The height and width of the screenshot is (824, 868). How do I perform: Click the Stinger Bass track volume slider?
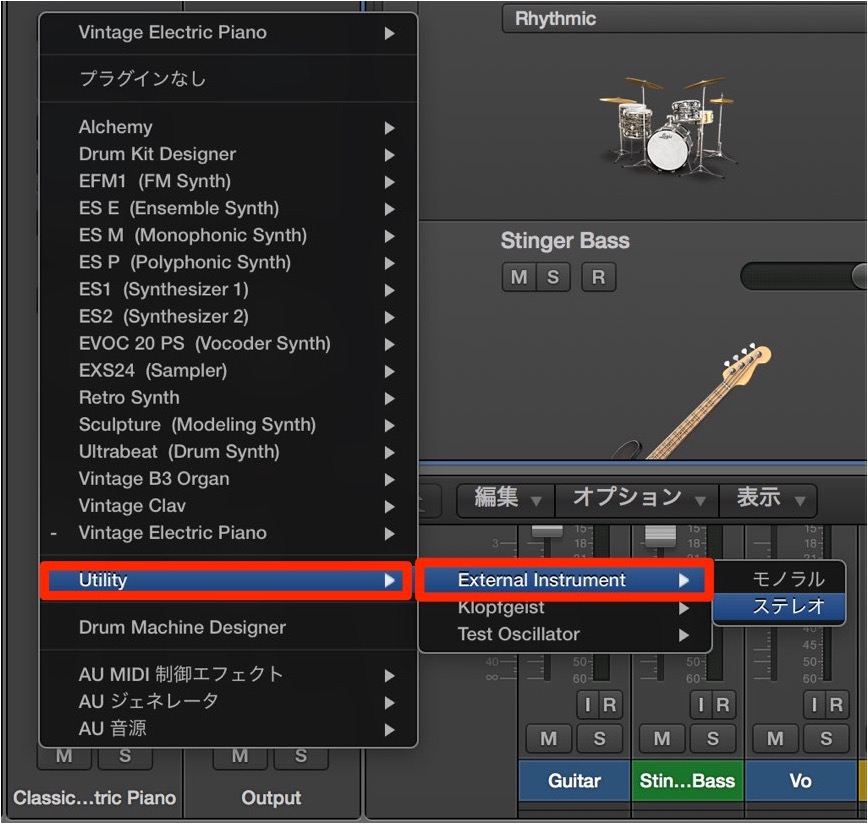[804, 276]
